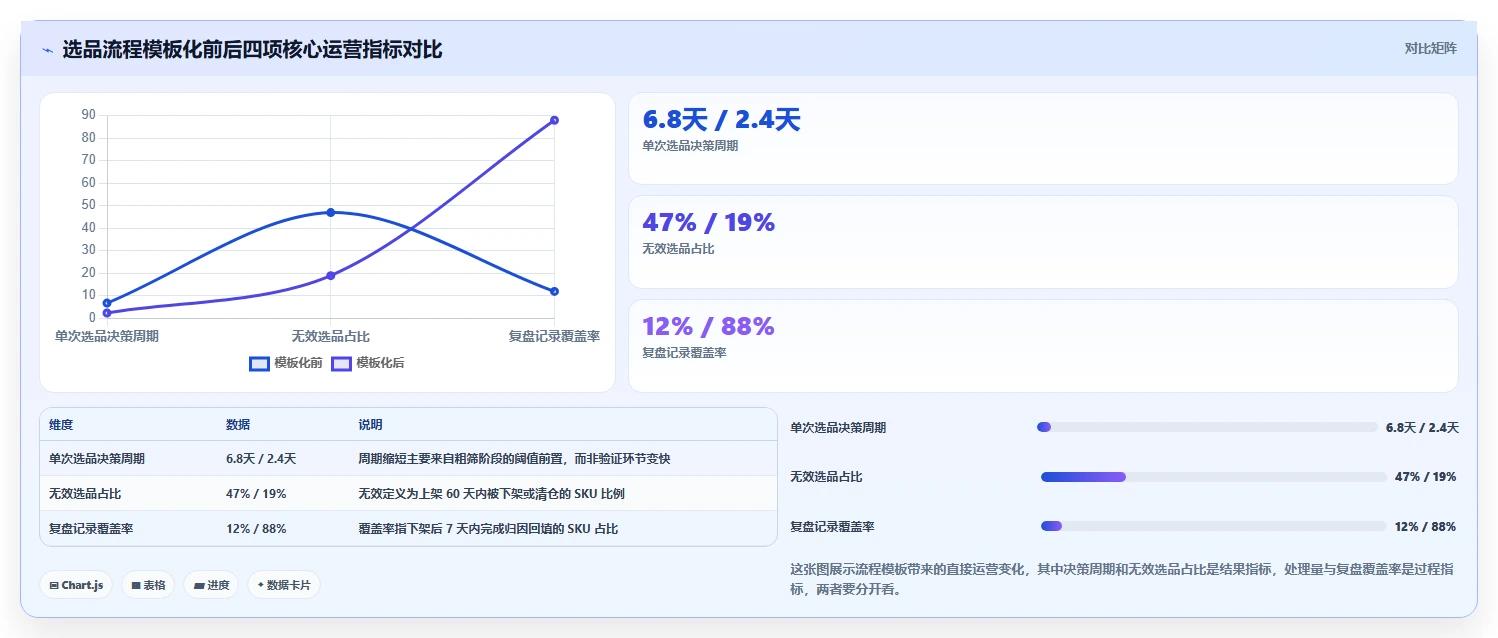Screen dimensions: 1498x638
Task: Select the 表格 tag chip
Action: [148, 585]
